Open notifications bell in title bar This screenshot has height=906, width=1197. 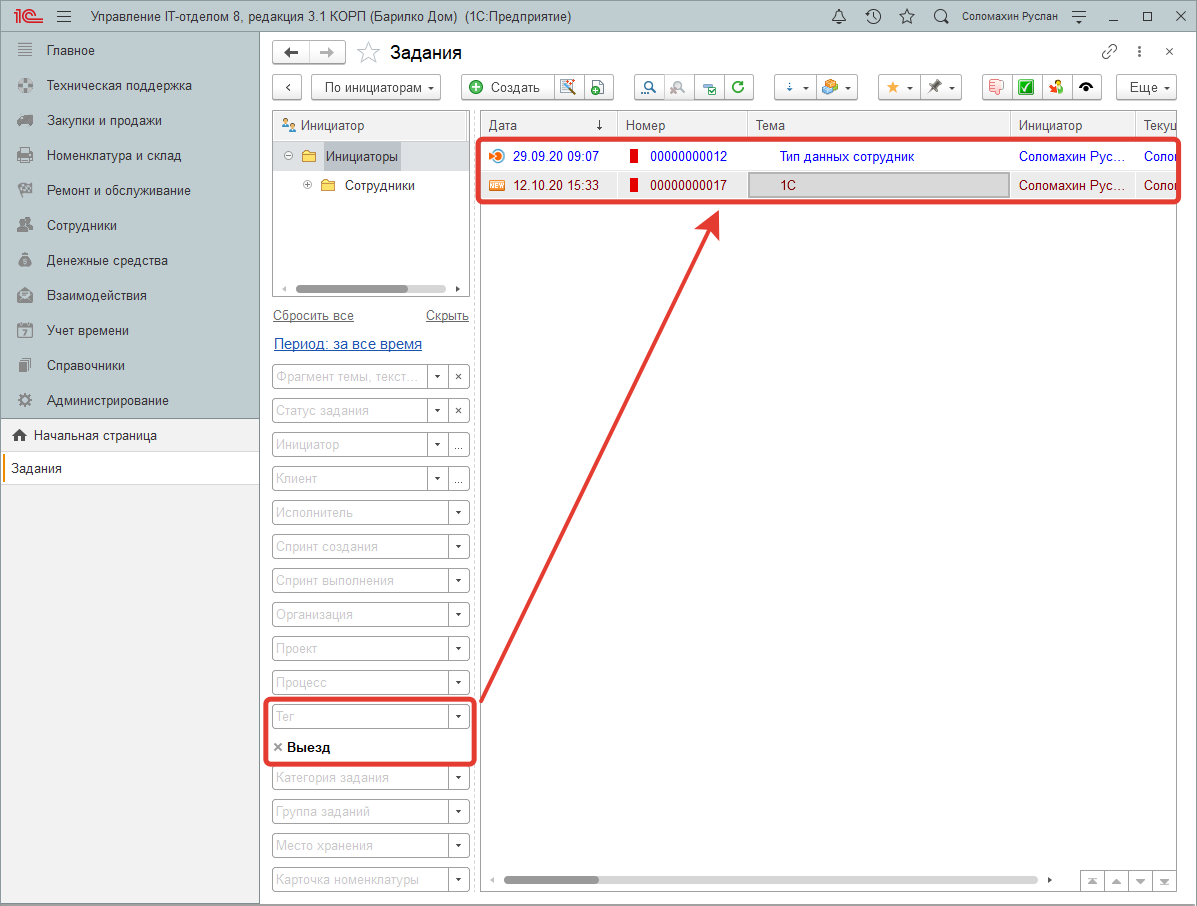click(839, 17)
